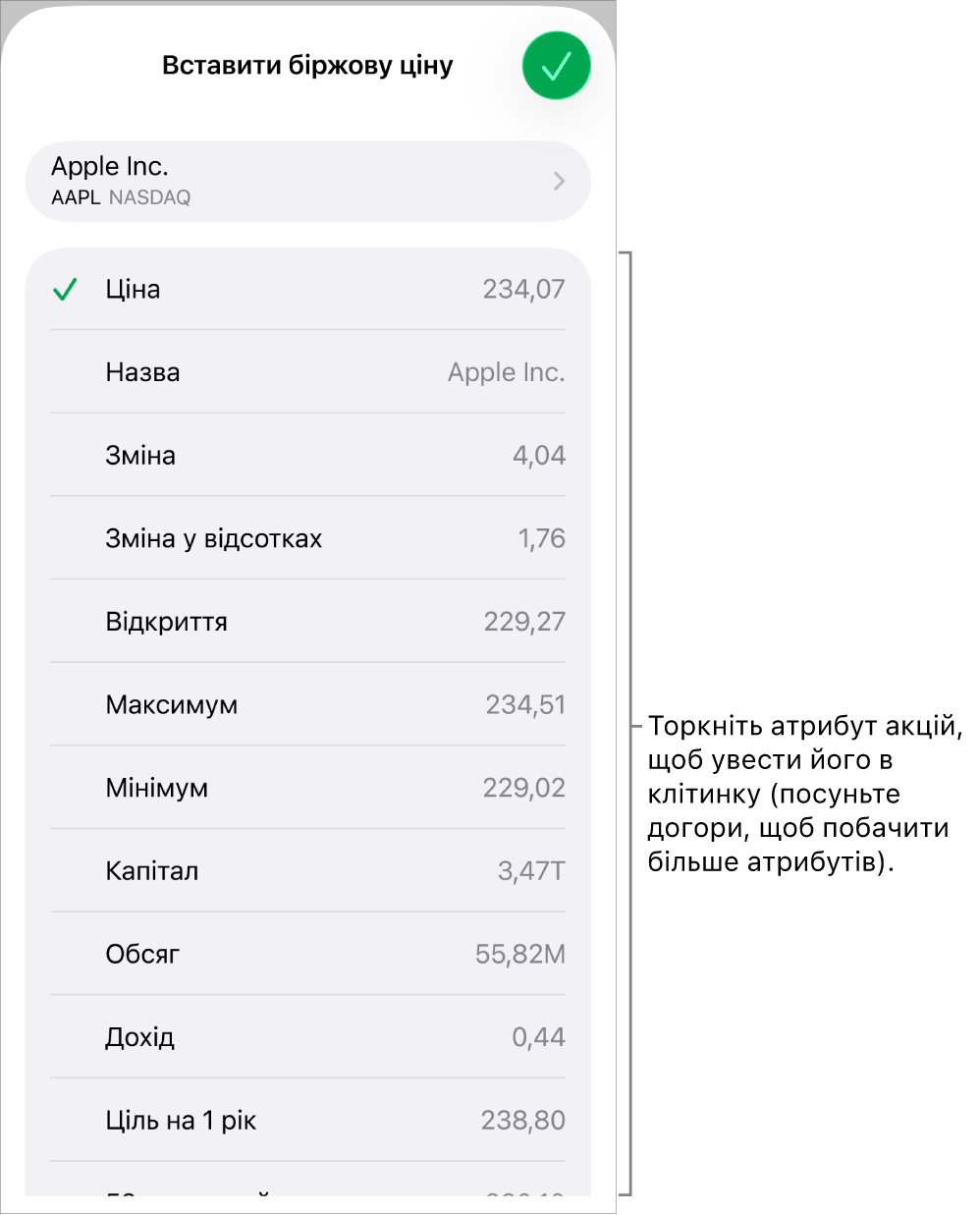
Task: Click the Вставити біржову ціну title
Action: point(307,66)
